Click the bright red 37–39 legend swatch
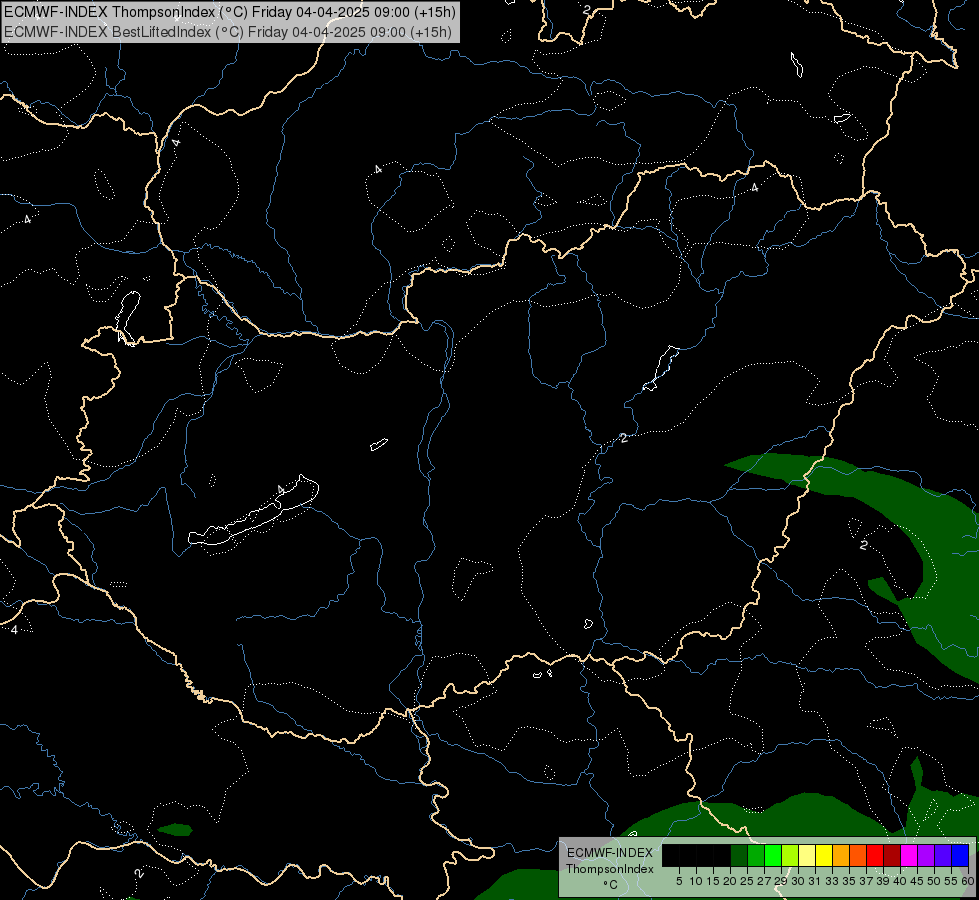This screenshot has height=900, width=979. pyautogui.click(x=875, y=855)
